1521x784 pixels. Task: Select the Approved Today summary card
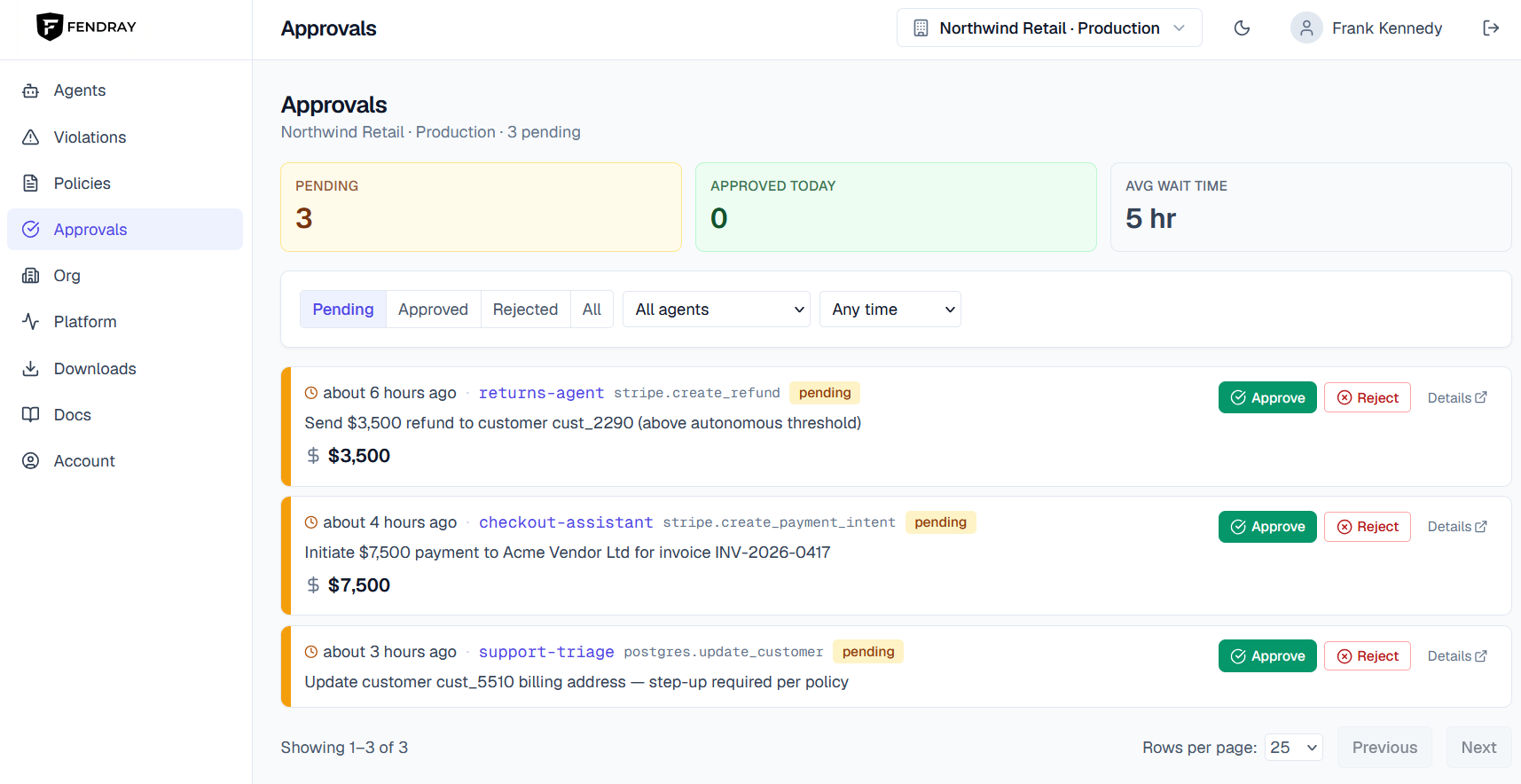pos(896,207)
